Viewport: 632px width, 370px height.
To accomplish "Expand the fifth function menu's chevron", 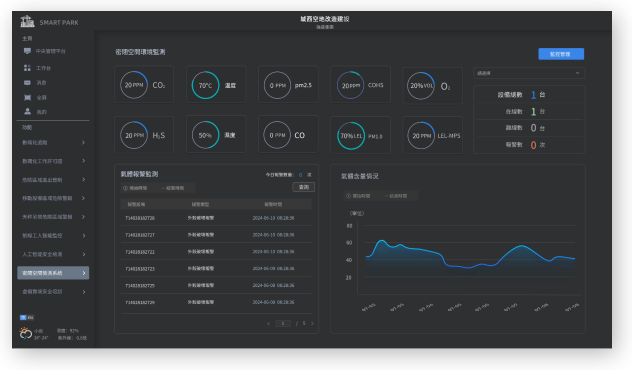I will point(83,217).
